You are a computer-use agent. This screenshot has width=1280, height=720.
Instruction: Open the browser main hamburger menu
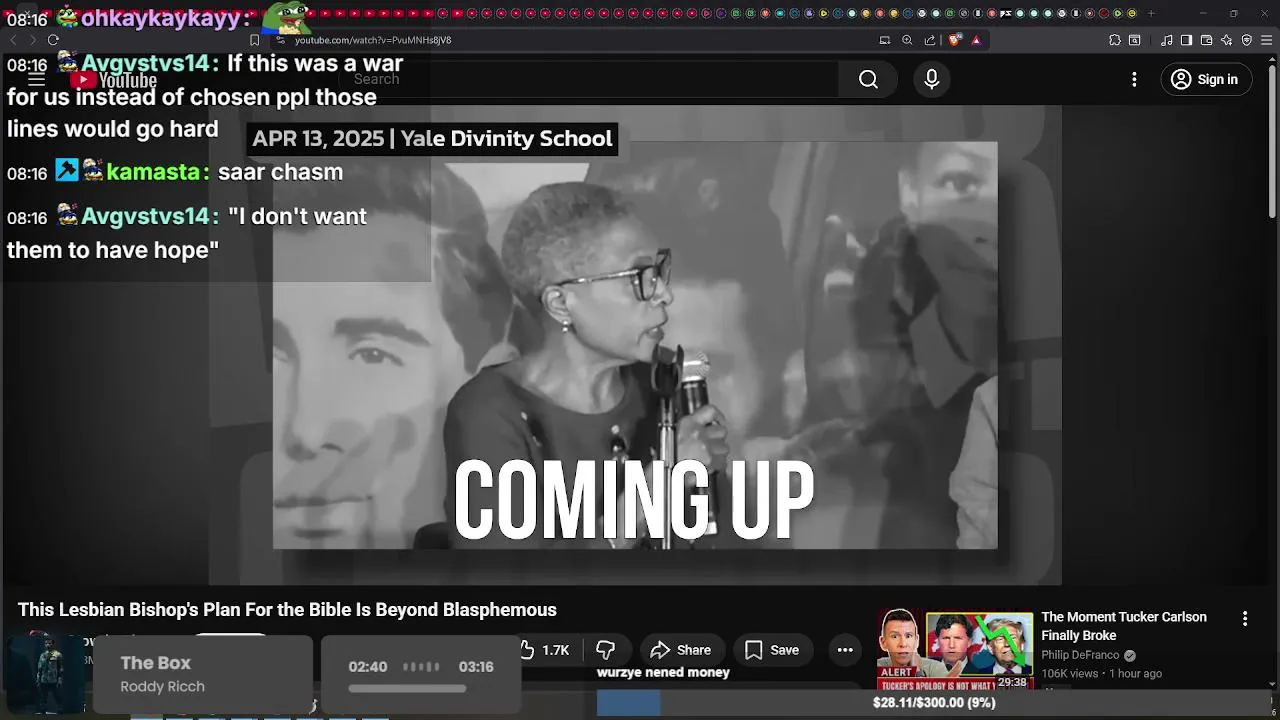tap(1267, 40)
